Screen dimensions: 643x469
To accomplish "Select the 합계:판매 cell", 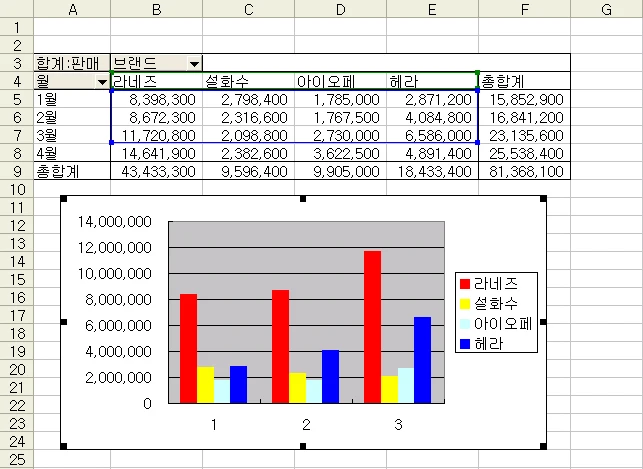I will 72,63.
